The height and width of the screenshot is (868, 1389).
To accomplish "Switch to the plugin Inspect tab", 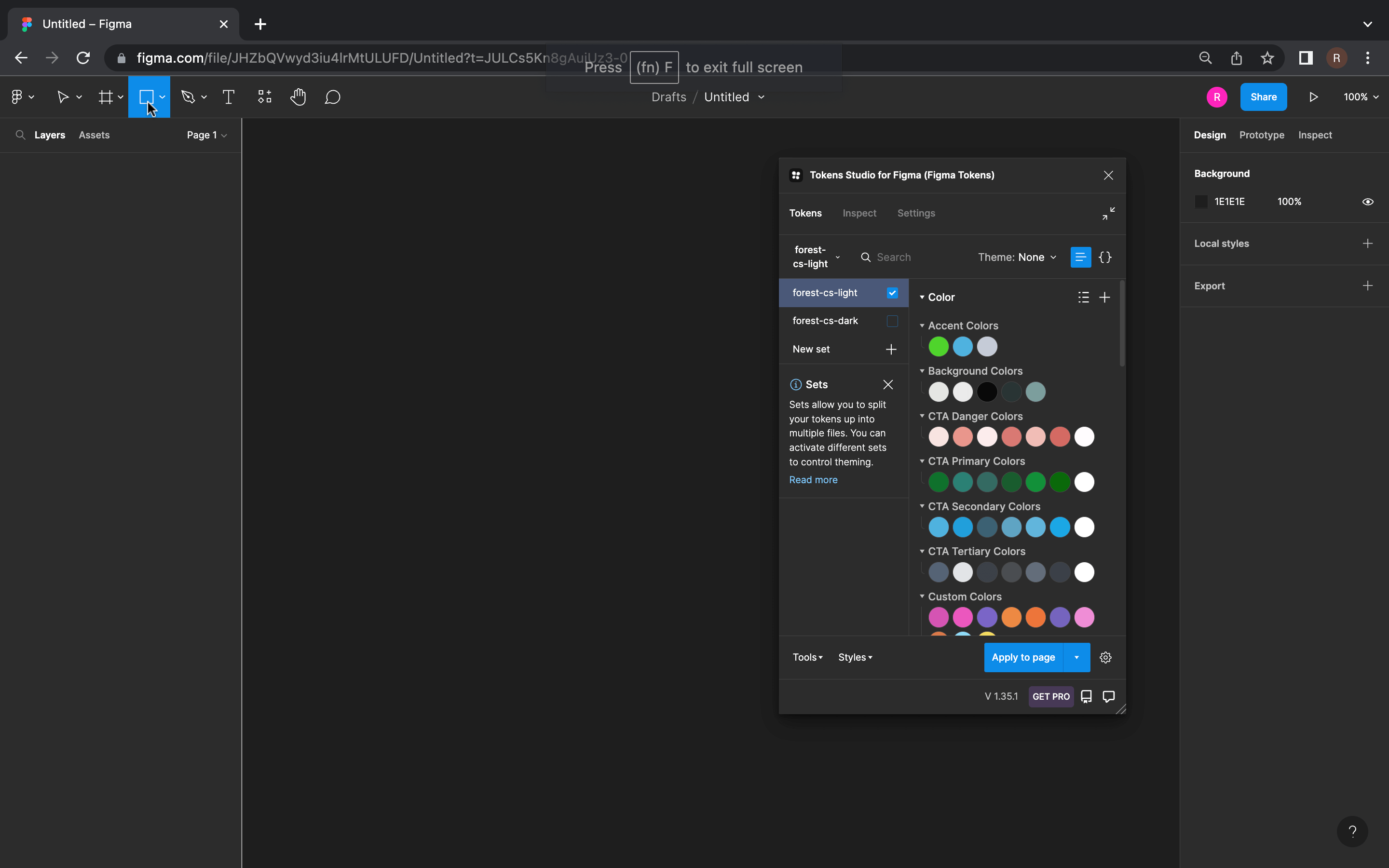I will [859, 213].
